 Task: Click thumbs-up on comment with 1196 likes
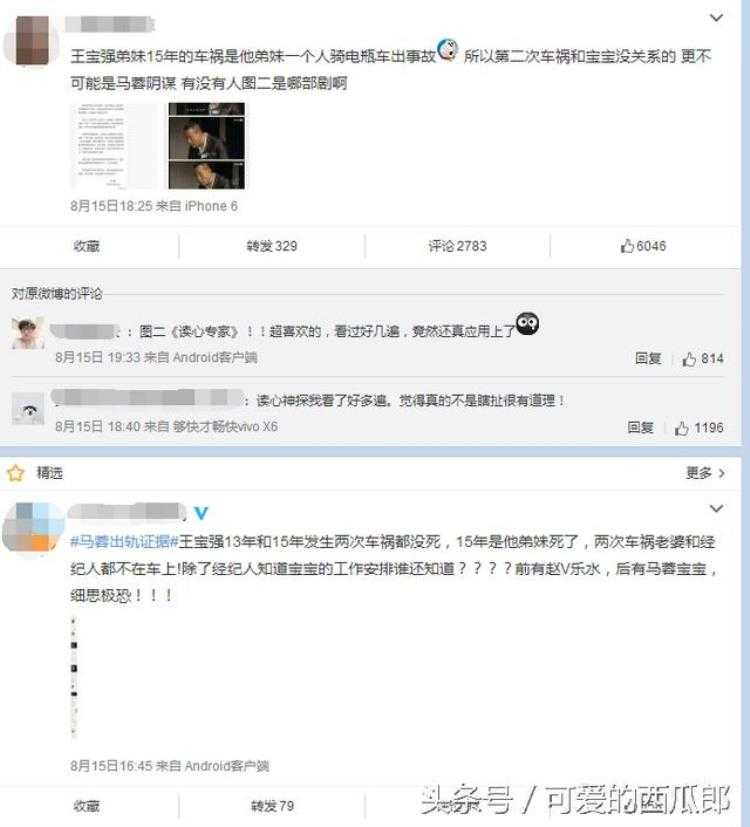pyautogui.click(x=681, y=428)
